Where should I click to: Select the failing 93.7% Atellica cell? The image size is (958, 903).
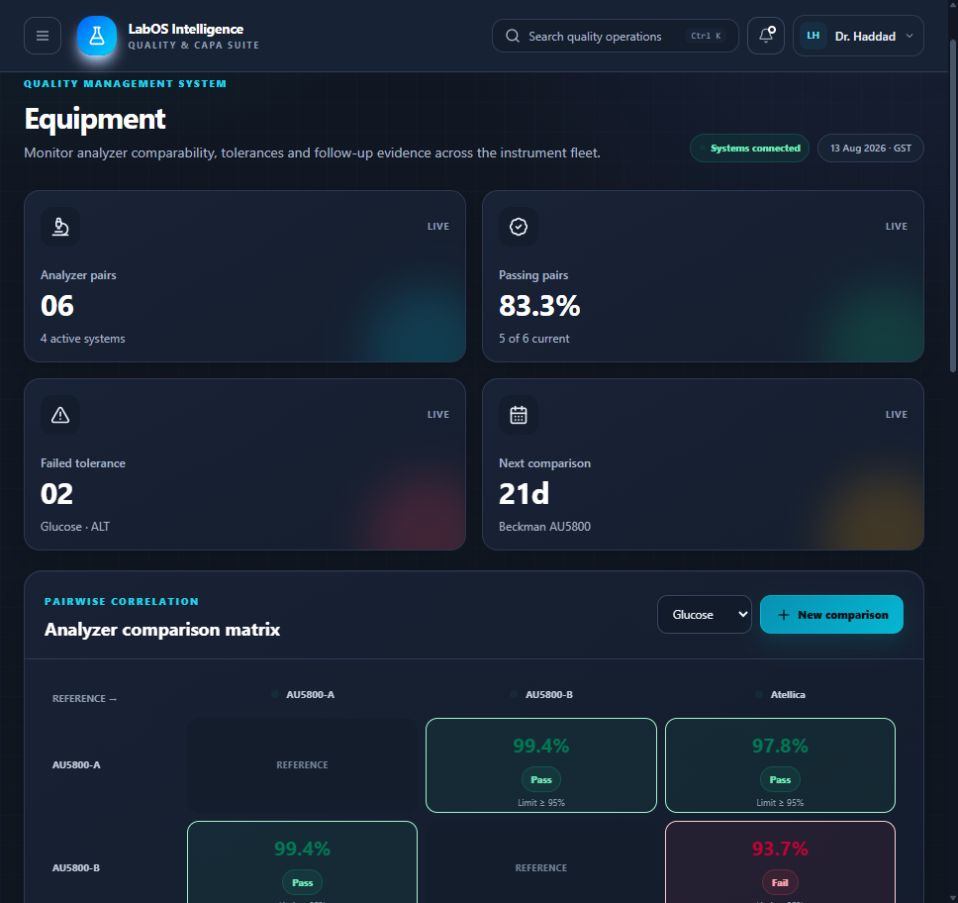tap(780, 862)
